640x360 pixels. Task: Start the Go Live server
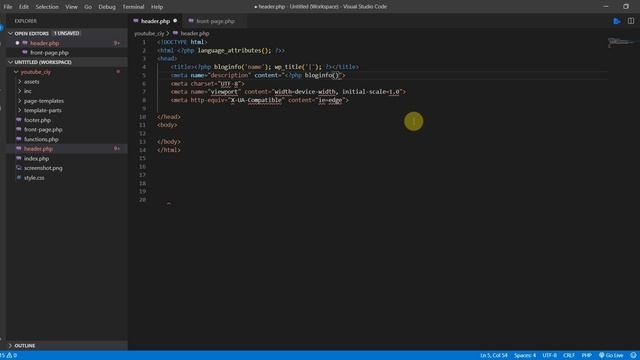click(611, 355)
